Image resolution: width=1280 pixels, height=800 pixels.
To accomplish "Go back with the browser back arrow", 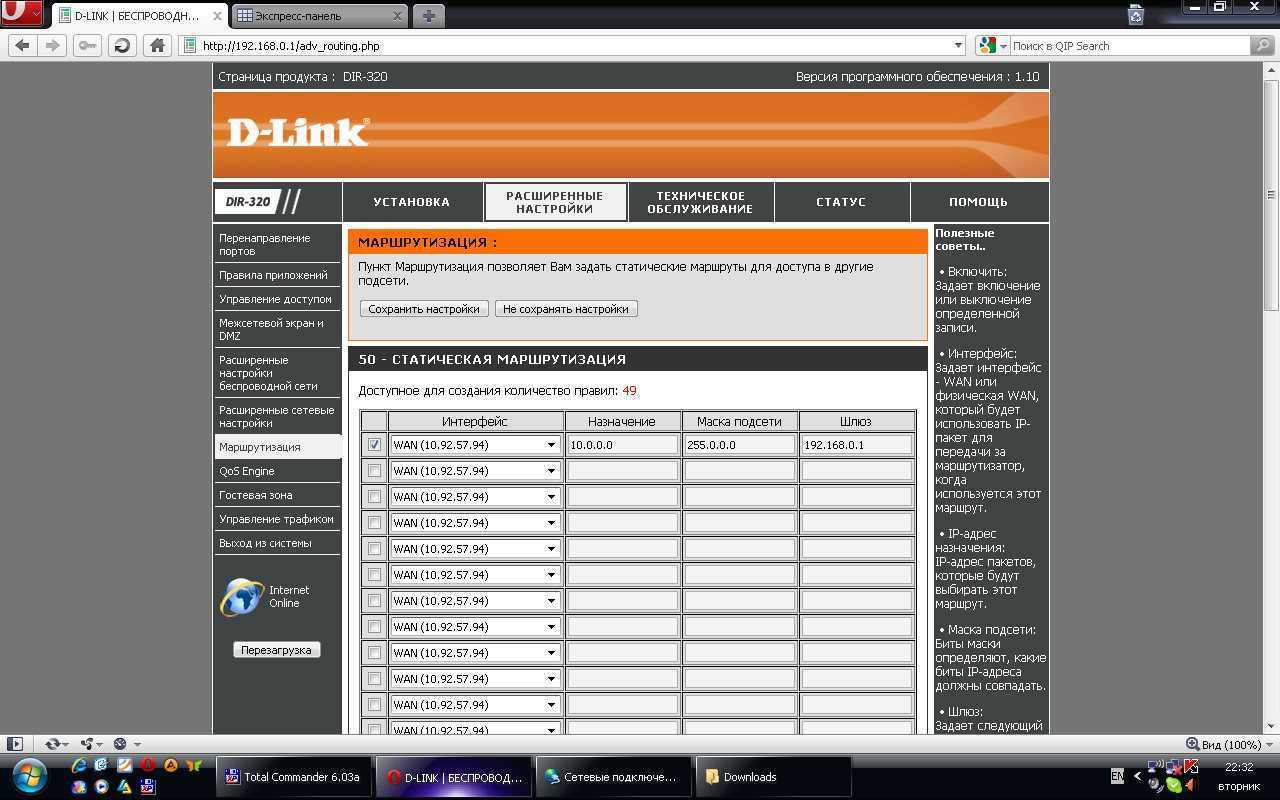I will pyautogui.click(x=23, y=45).
